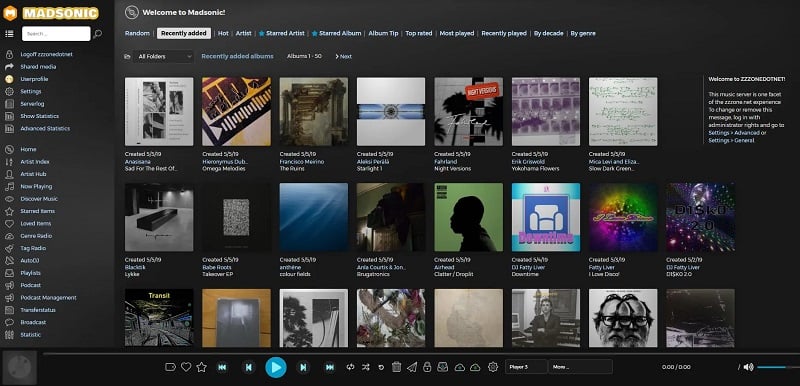
Task: Click the search input field
Action: [56, 34]
